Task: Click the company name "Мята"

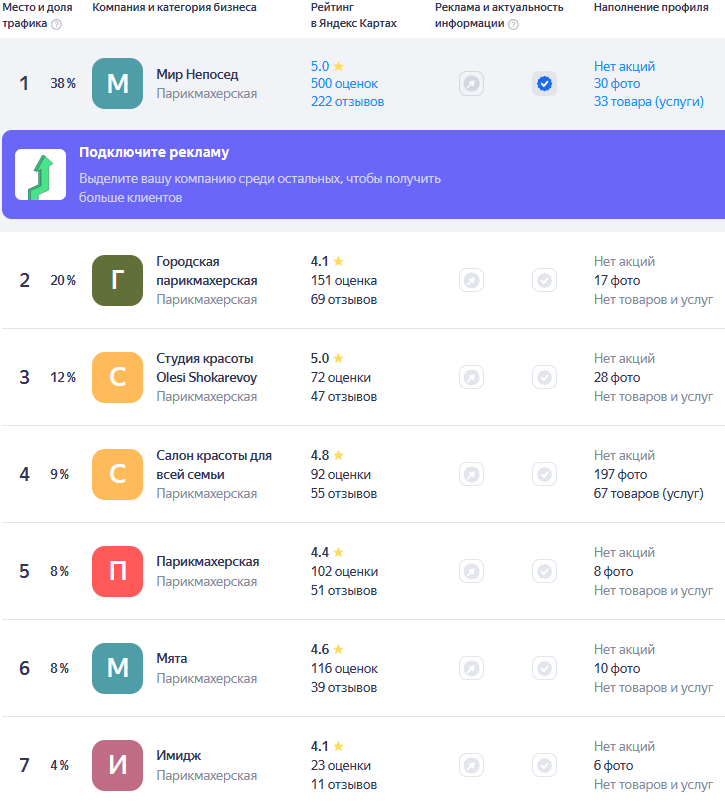Action: (x=172, y=659)
